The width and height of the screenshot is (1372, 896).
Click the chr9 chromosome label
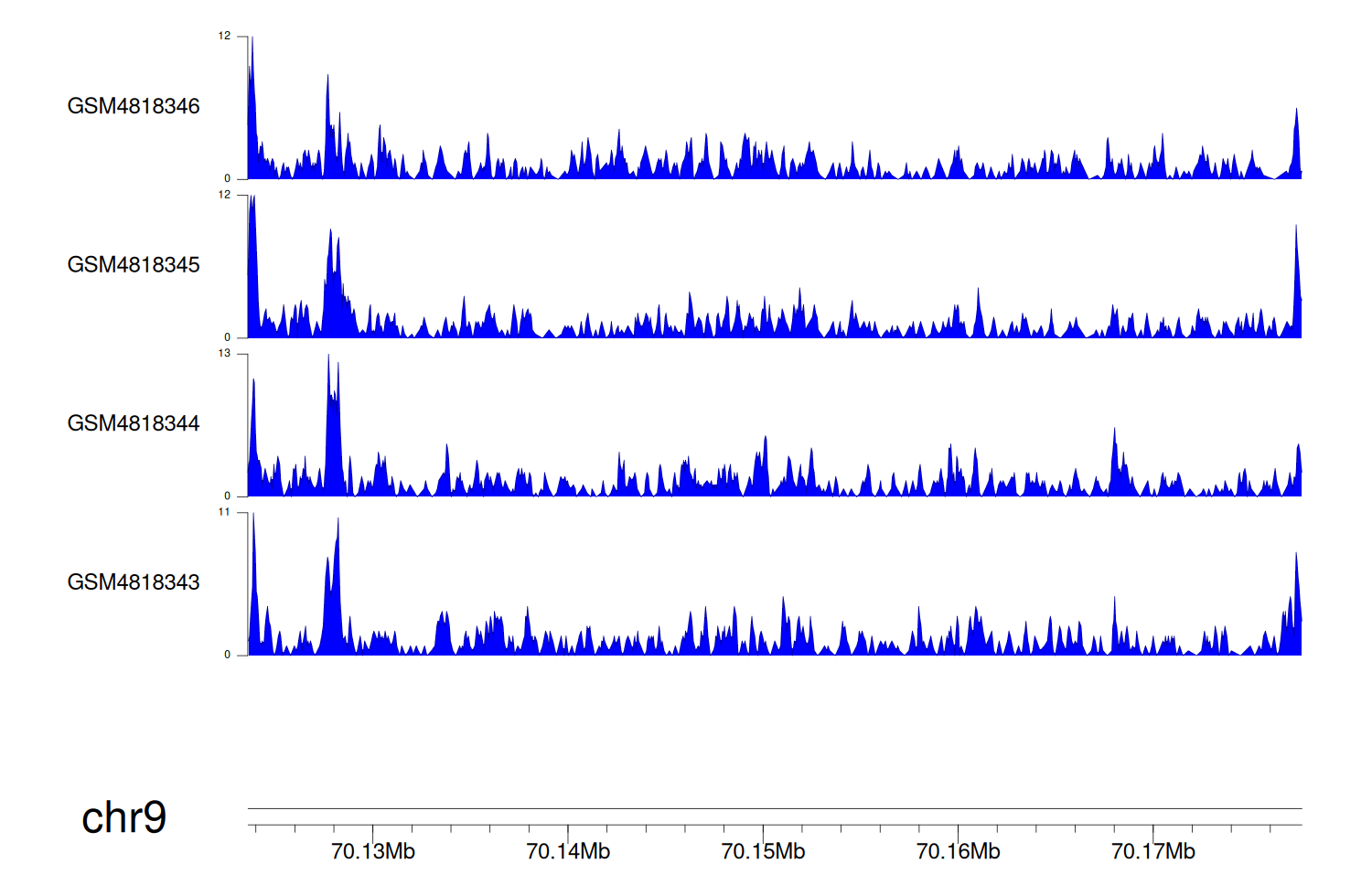[x=123, y=817]
